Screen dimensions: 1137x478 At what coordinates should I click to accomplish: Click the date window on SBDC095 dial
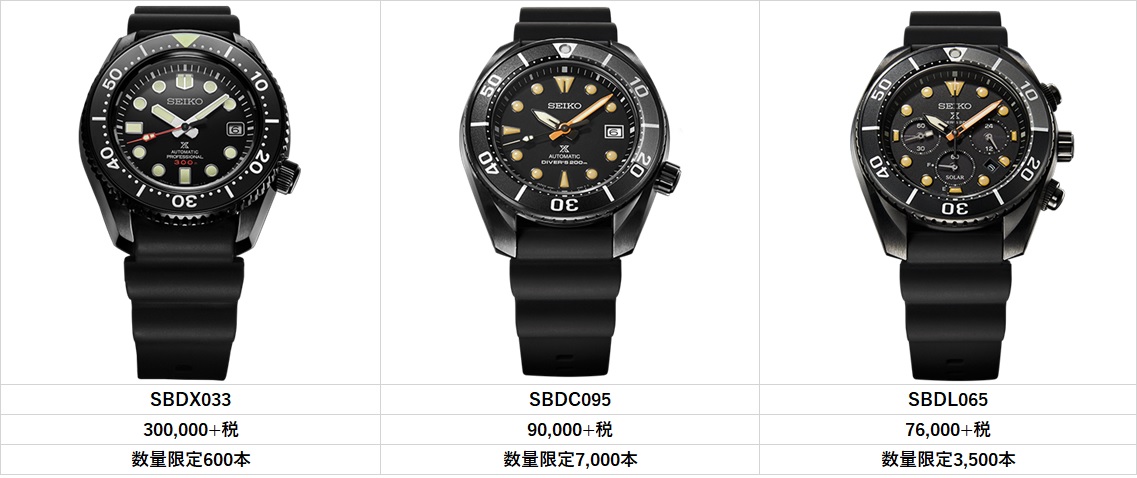614,132
